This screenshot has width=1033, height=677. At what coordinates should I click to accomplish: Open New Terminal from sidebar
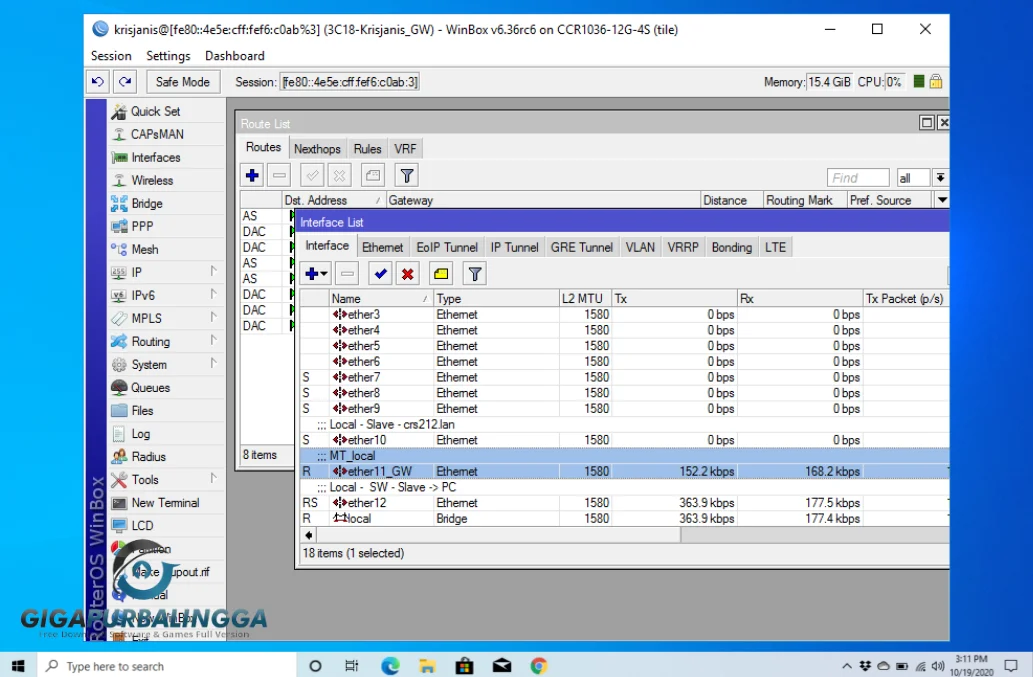[x=165, y=503]
